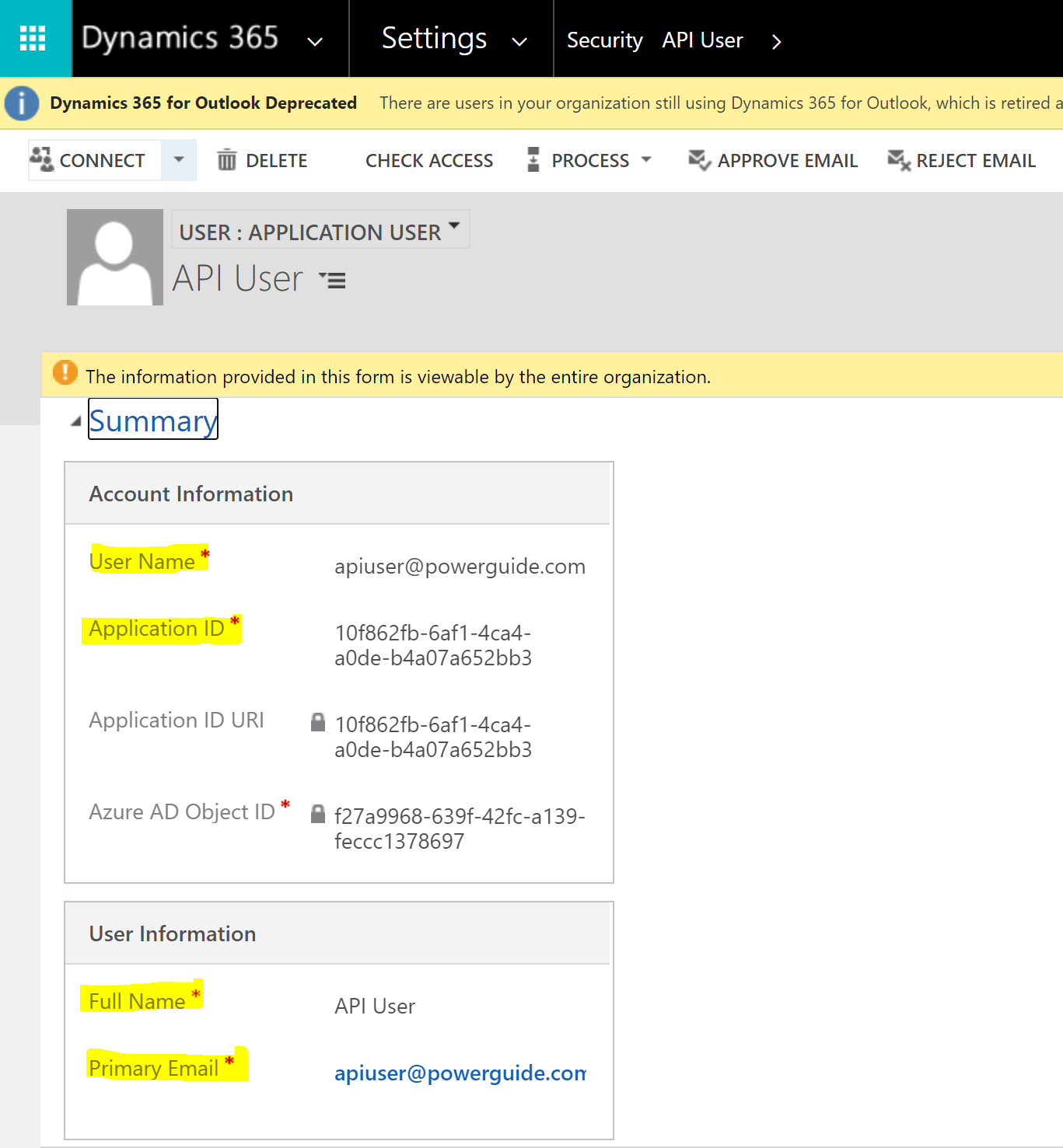Click the API User profile picture placeholder
Screen dimensions: 1063x1148
tap(114, 256)
